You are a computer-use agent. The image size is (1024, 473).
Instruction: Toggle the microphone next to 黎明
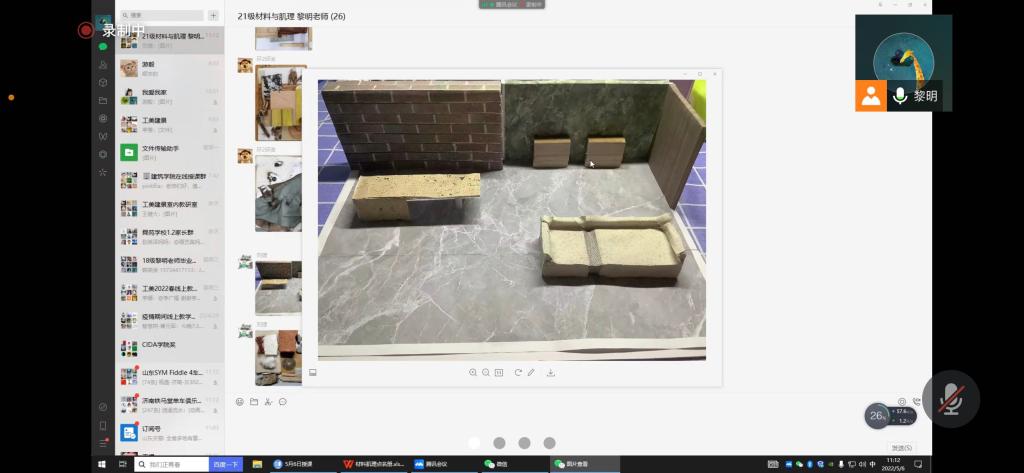[x=900, y=96]
